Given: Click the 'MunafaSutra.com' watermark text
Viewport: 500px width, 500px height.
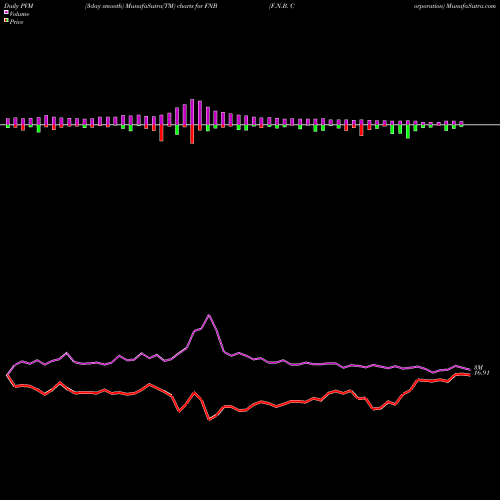Looking at the screenshot, I should point(471,6).
